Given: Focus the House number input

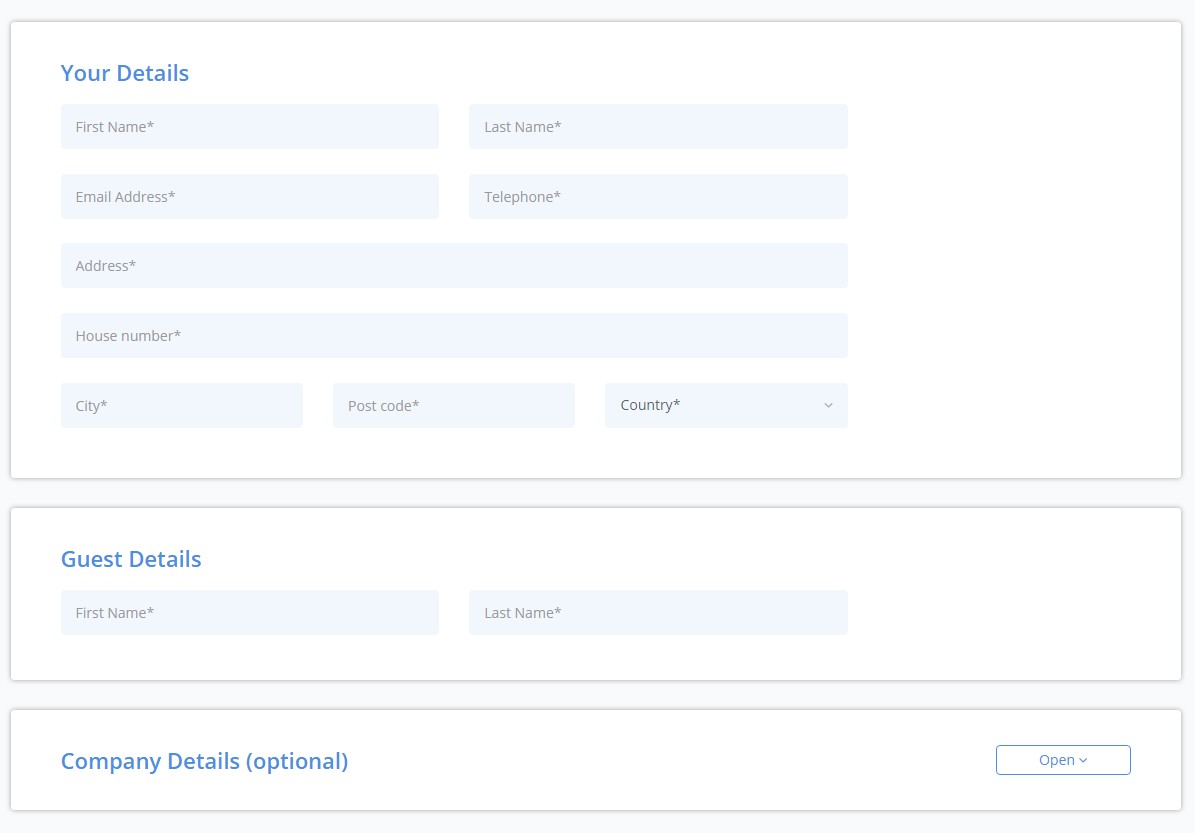Looking at the screenshot, I should click(x=454, y=335).
